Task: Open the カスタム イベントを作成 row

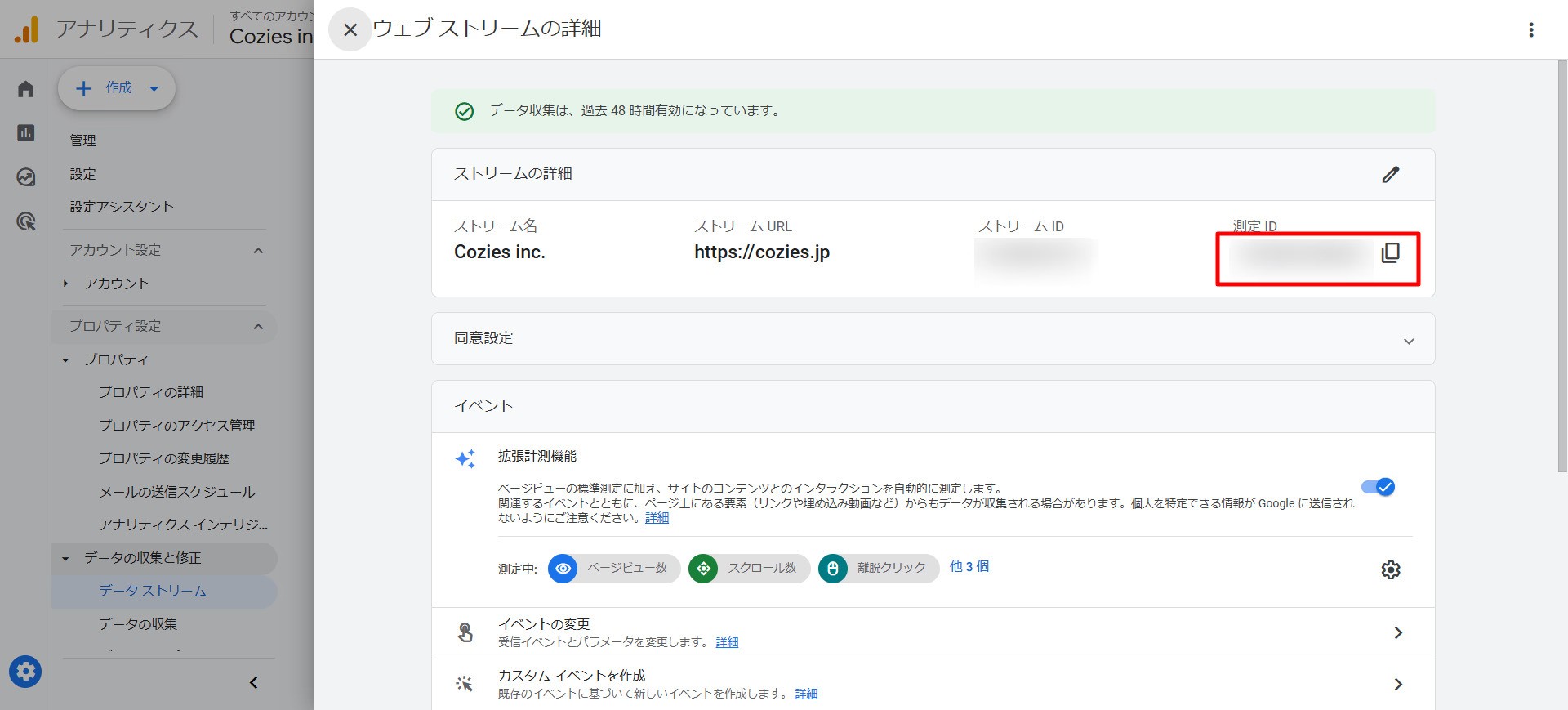Action: pos(933,684)
